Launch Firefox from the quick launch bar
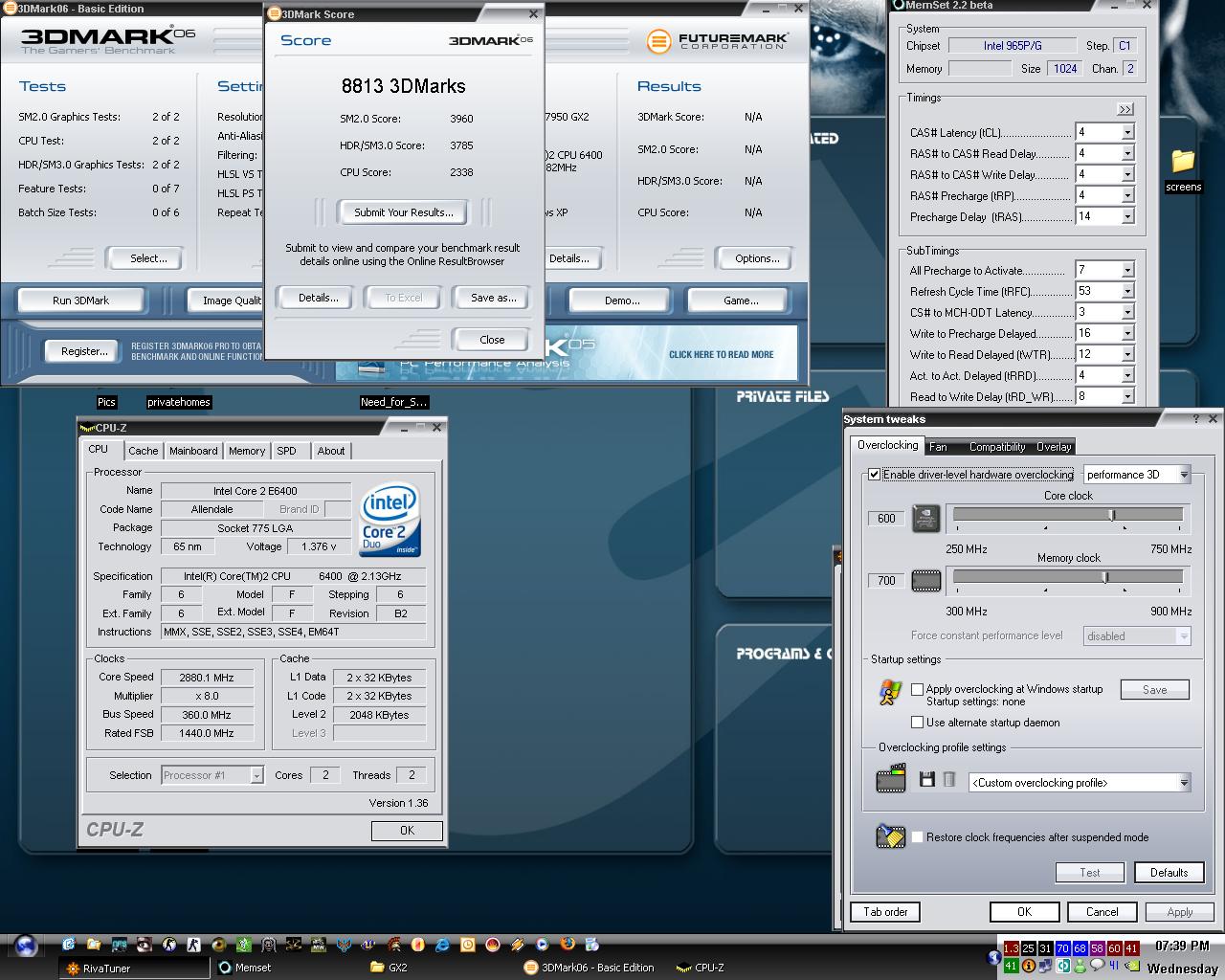Viewport: 1225px width, 980px height. tap(567, 944)
